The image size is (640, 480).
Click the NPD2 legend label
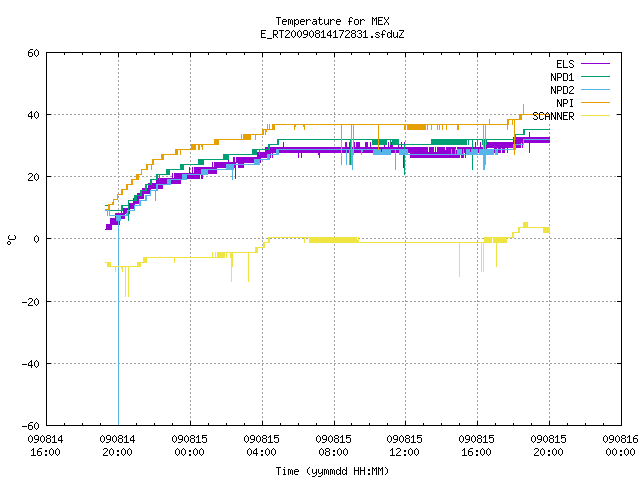click(x=562, y=90)
